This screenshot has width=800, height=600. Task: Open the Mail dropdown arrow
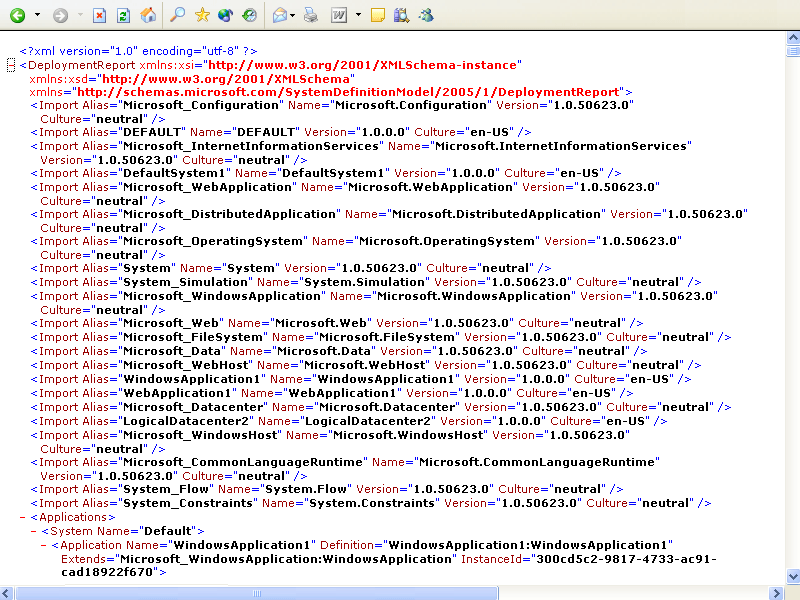294,15
